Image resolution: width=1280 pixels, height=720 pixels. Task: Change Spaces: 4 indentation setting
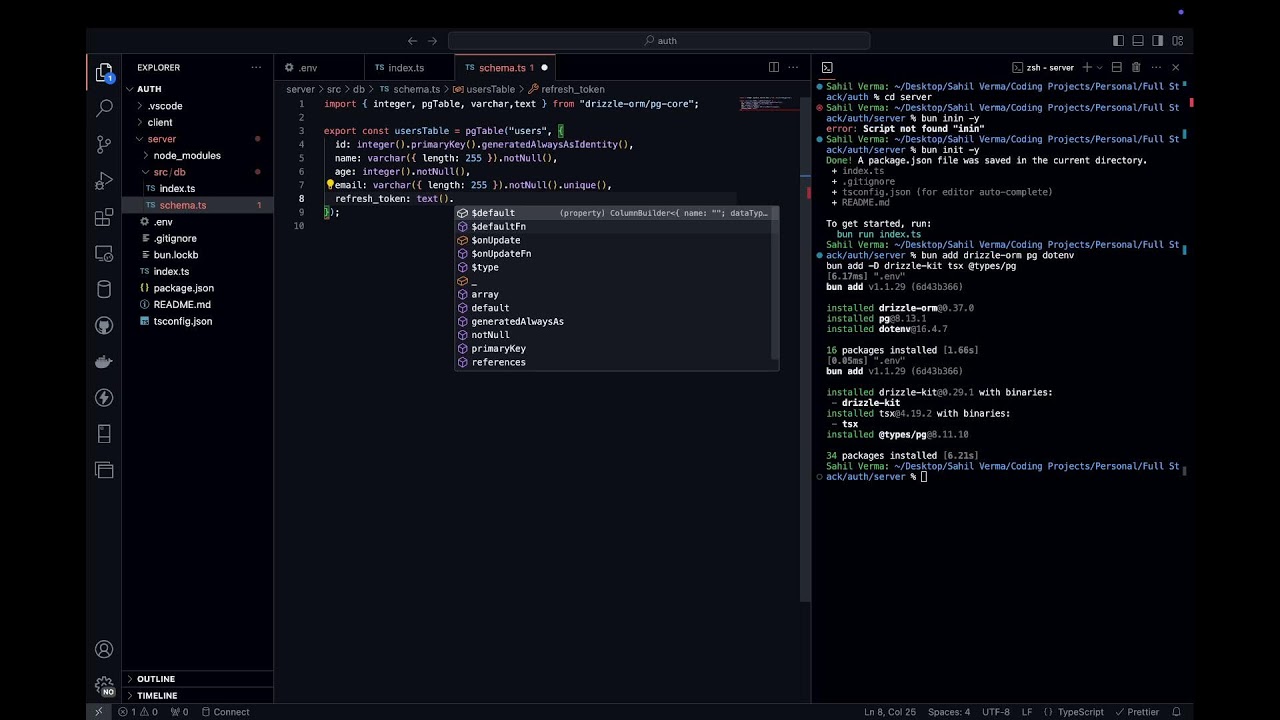coord(949,712)
